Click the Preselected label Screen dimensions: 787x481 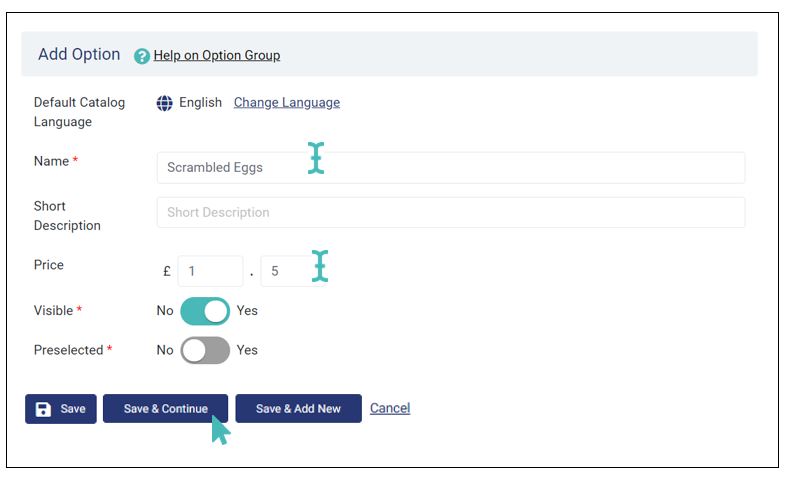68,350
